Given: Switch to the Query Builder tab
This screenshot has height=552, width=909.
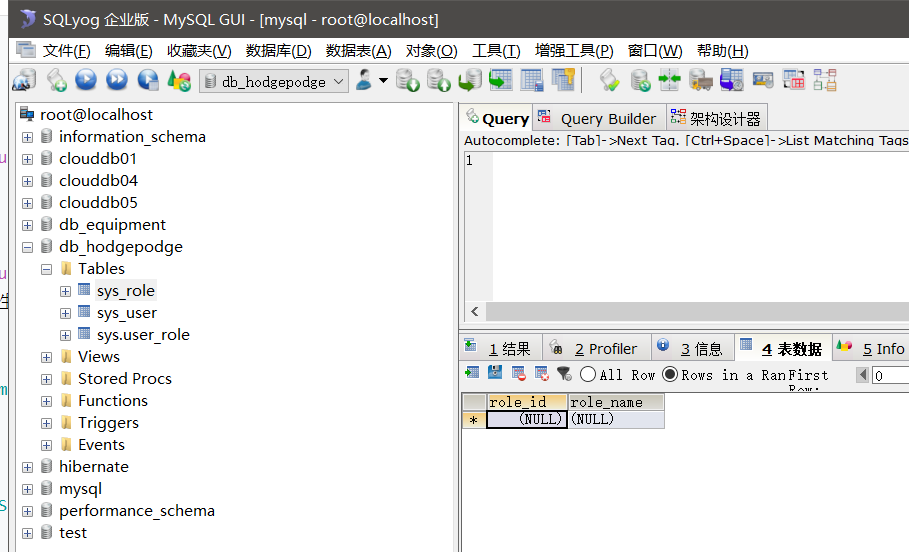Looking at the screenshot, I should (599, 118).
